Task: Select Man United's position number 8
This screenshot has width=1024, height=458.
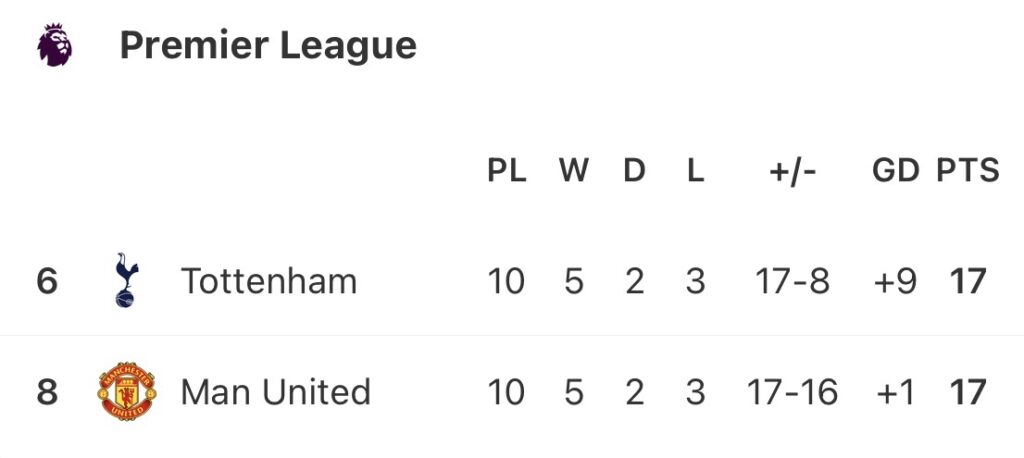Action: click(47, 392)
